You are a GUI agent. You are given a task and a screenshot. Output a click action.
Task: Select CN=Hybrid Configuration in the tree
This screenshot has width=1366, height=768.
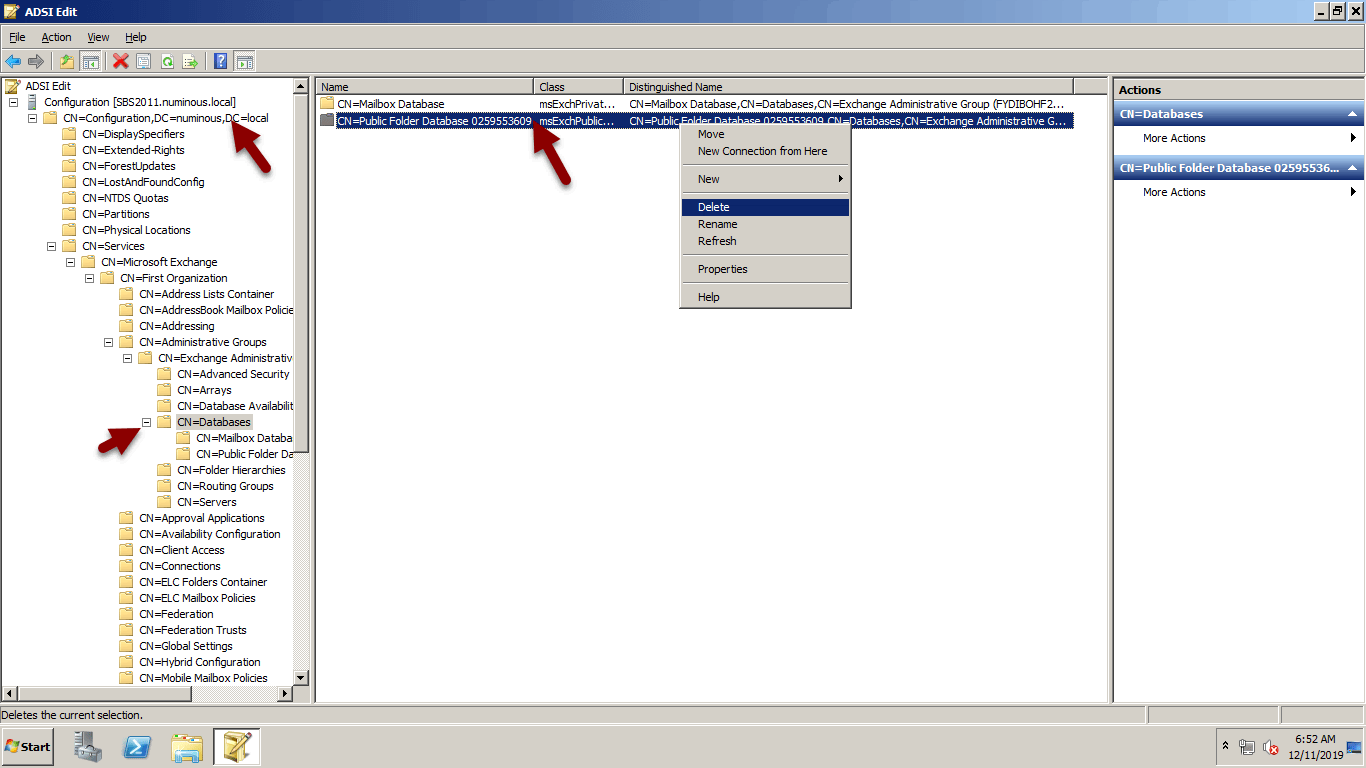(200, 662)
